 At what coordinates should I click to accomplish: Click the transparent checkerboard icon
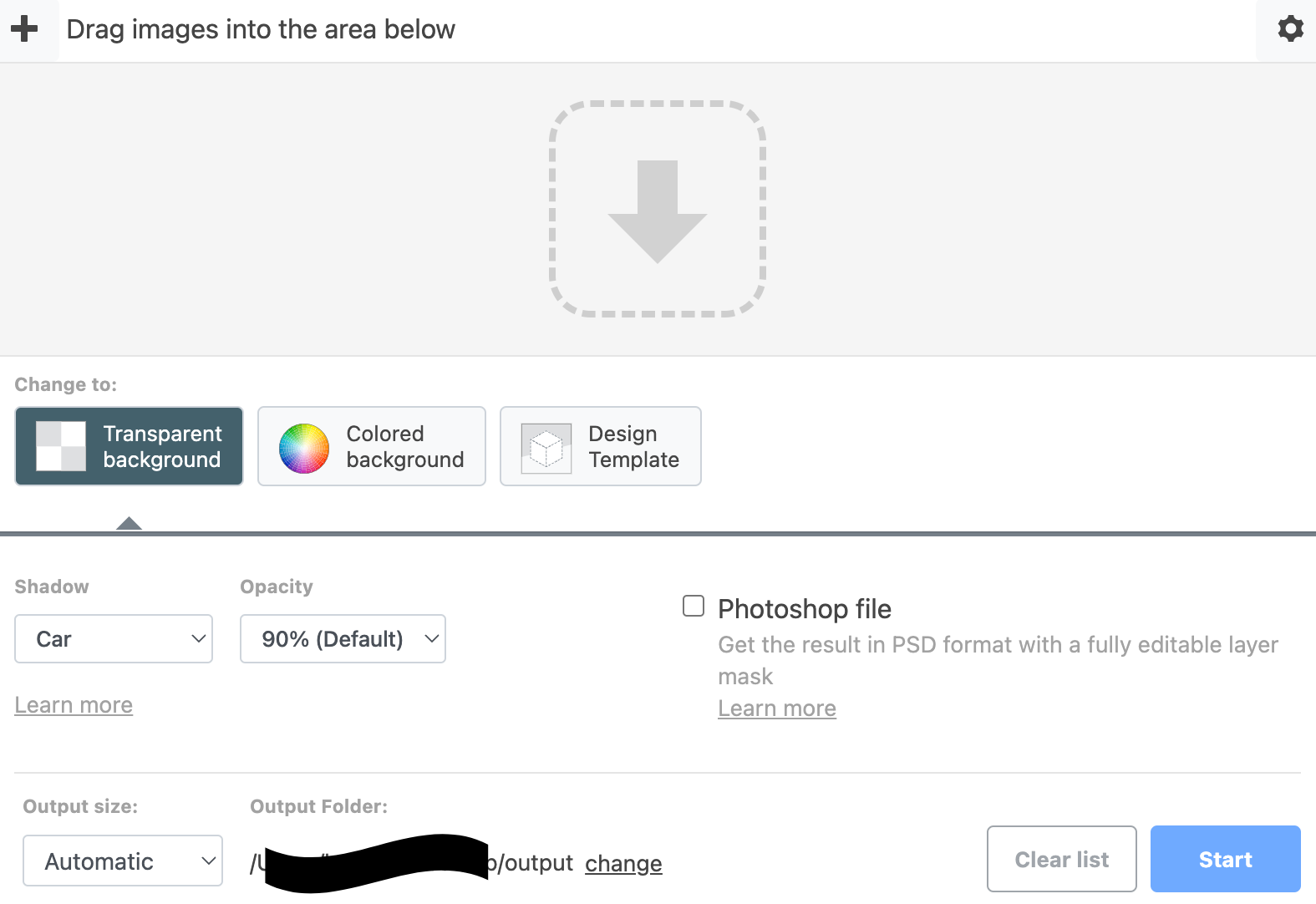coord(61,446)
